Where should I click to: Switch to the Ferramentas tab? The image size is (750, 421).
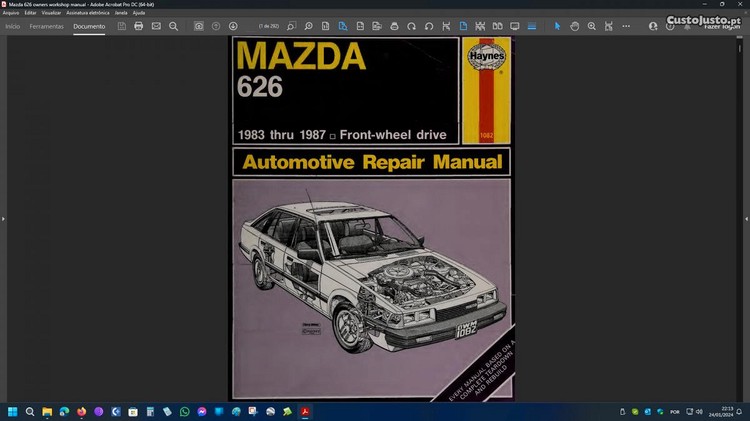(x=46, y=26)
